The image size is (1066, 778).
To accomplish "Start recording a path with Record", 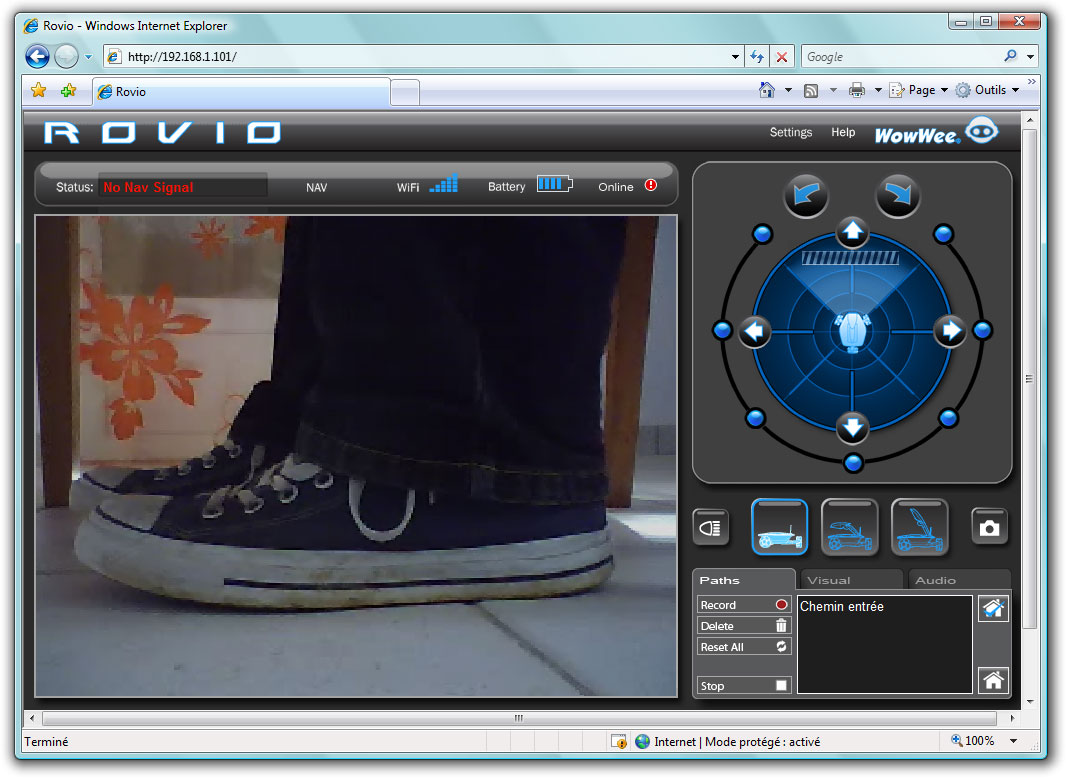I will click(744, 605).
